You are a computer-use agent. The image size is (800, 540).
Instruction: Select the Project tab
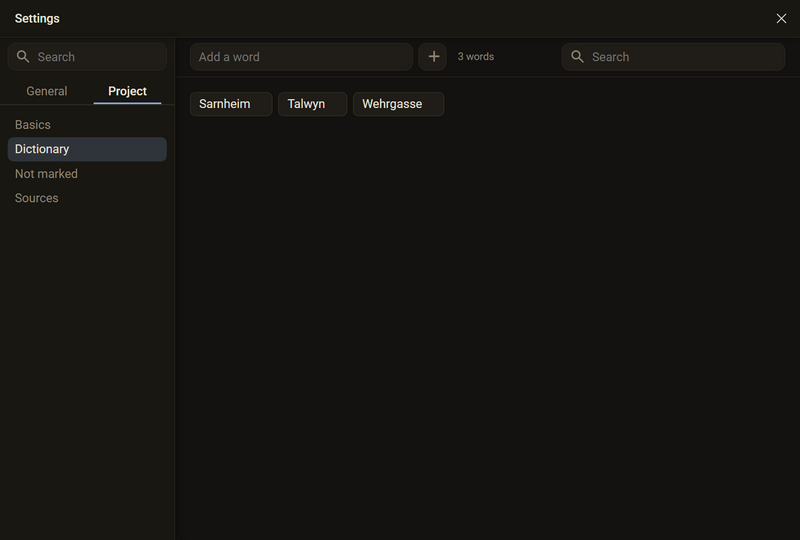coord(128,91)
